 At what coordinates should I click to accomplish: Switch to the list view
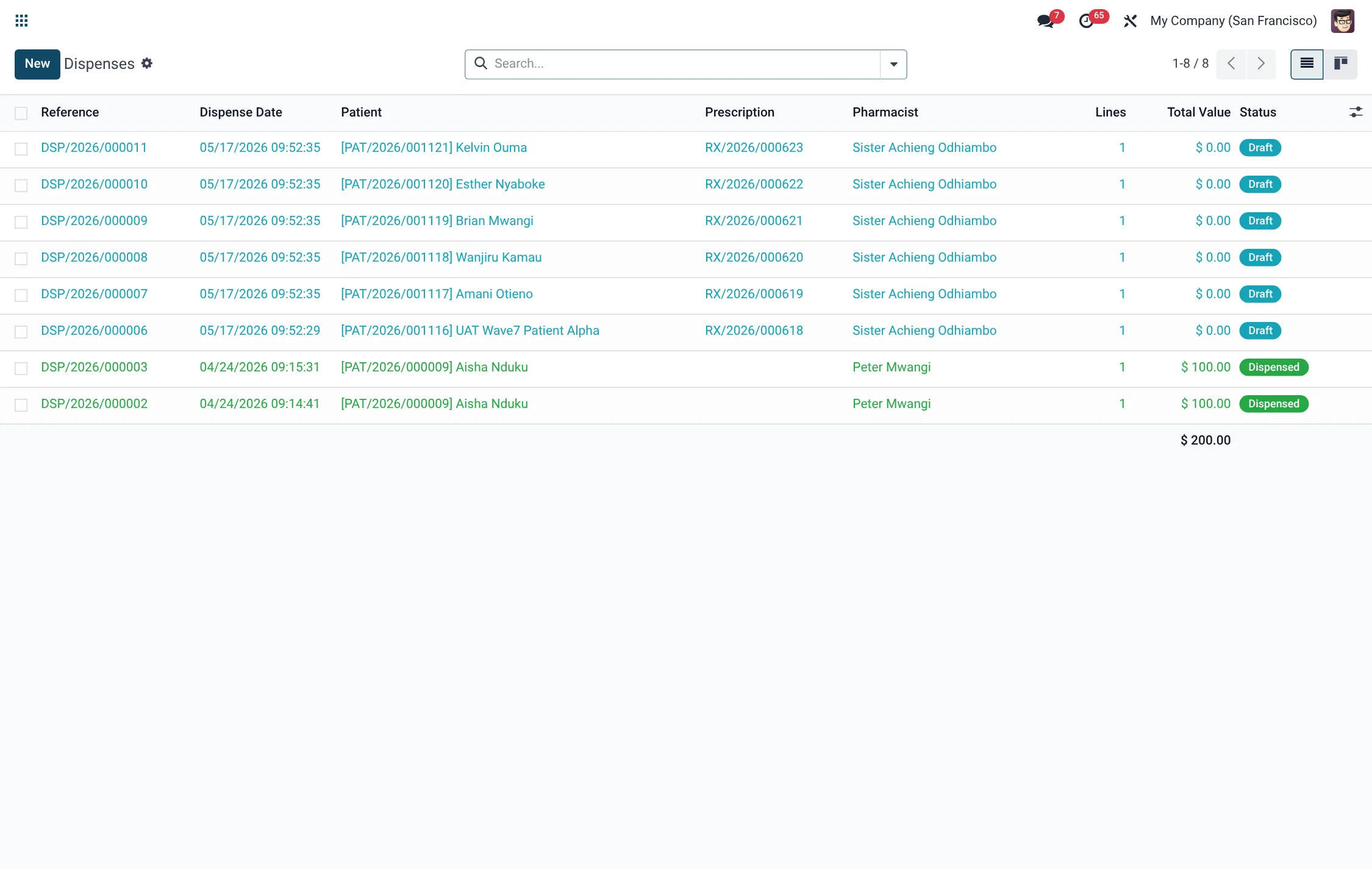click(1307, 64)
